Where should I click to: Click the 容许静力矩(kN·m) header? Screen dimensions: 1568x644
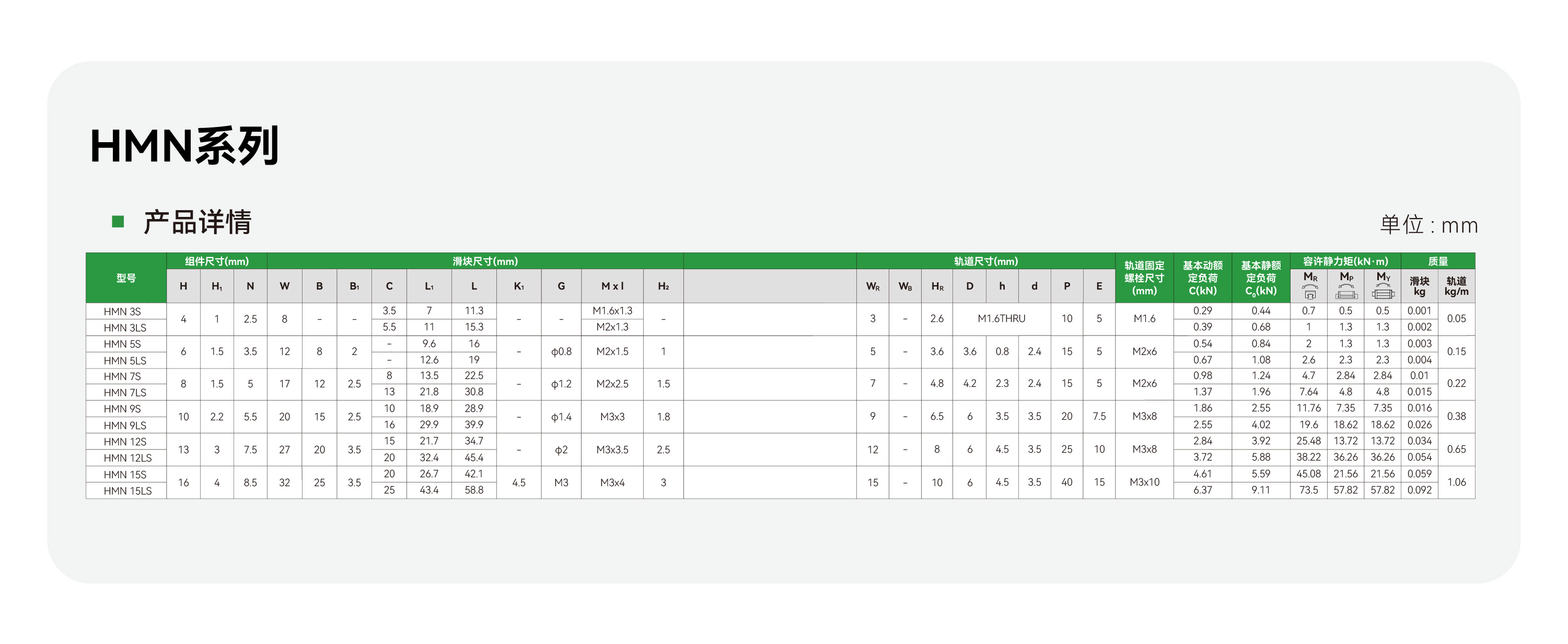pyautogui.click(x=1345, y=261)
